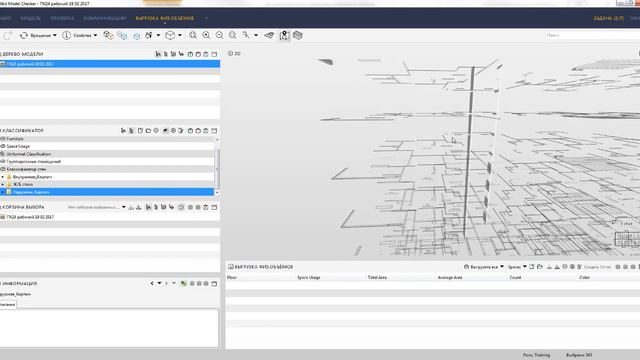Click the redo arrow in the toolbar
The image size is (640, 360).
coord(7,36)
